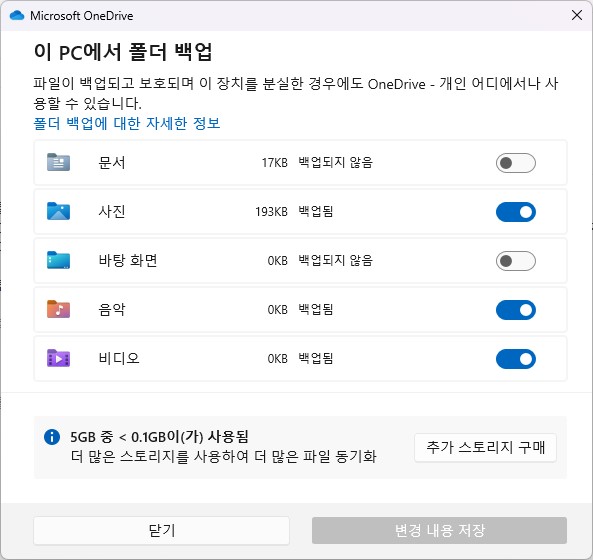Turn off backup toggle for 음악
Screen dimensions: 593x560
pyautogui.click(x=515, y=310)
